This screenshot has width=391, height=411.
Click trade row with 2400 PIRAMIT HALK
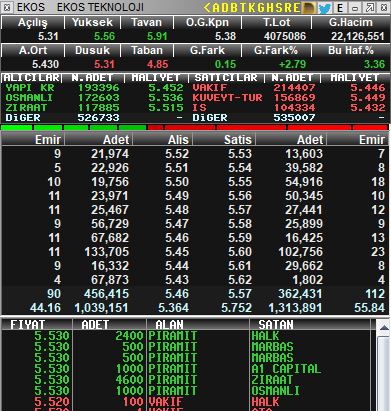pyautogui.click(x=186, y=336)
